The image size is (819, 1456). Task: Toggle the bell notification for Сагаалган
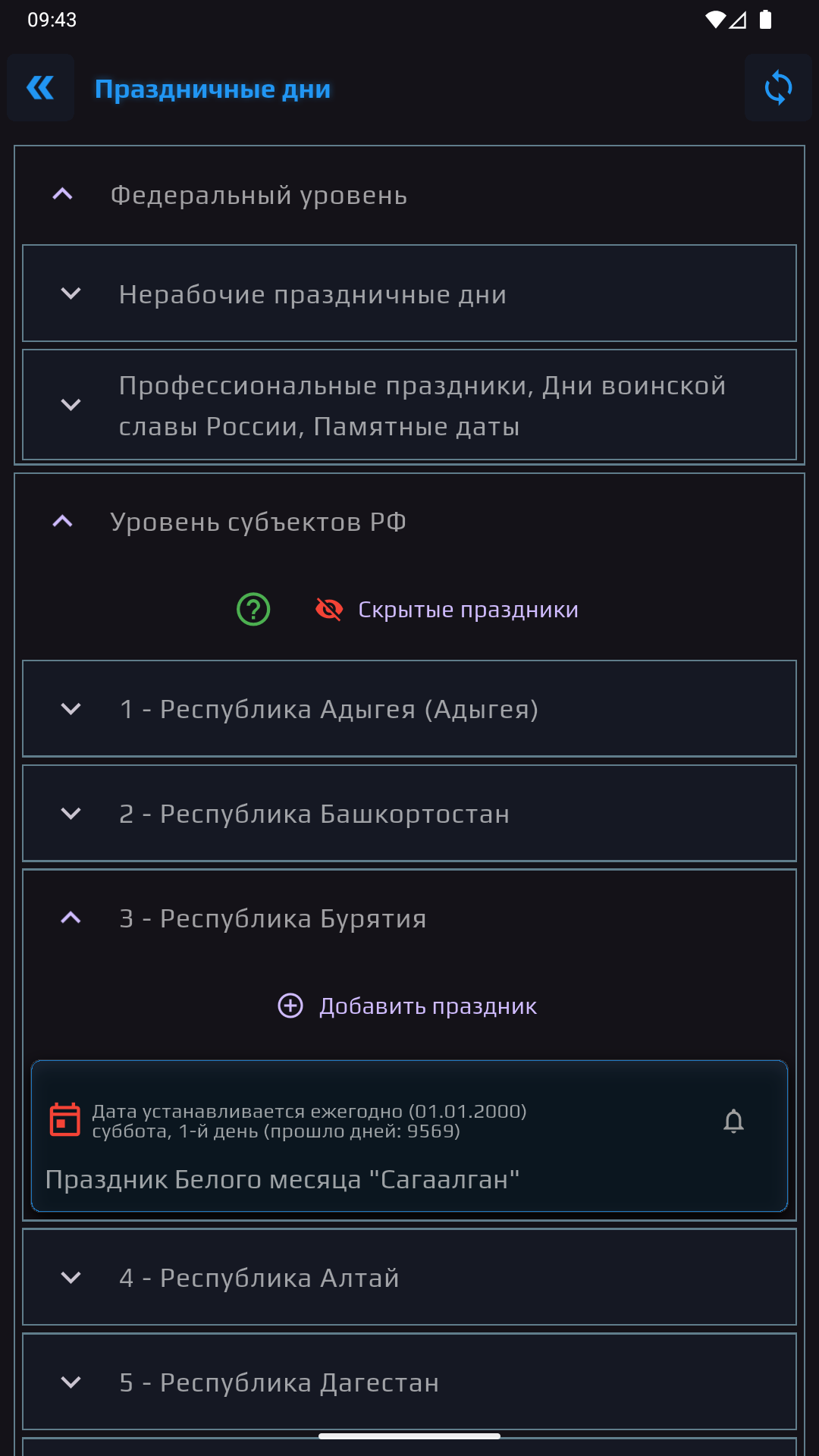(733, 1121)
